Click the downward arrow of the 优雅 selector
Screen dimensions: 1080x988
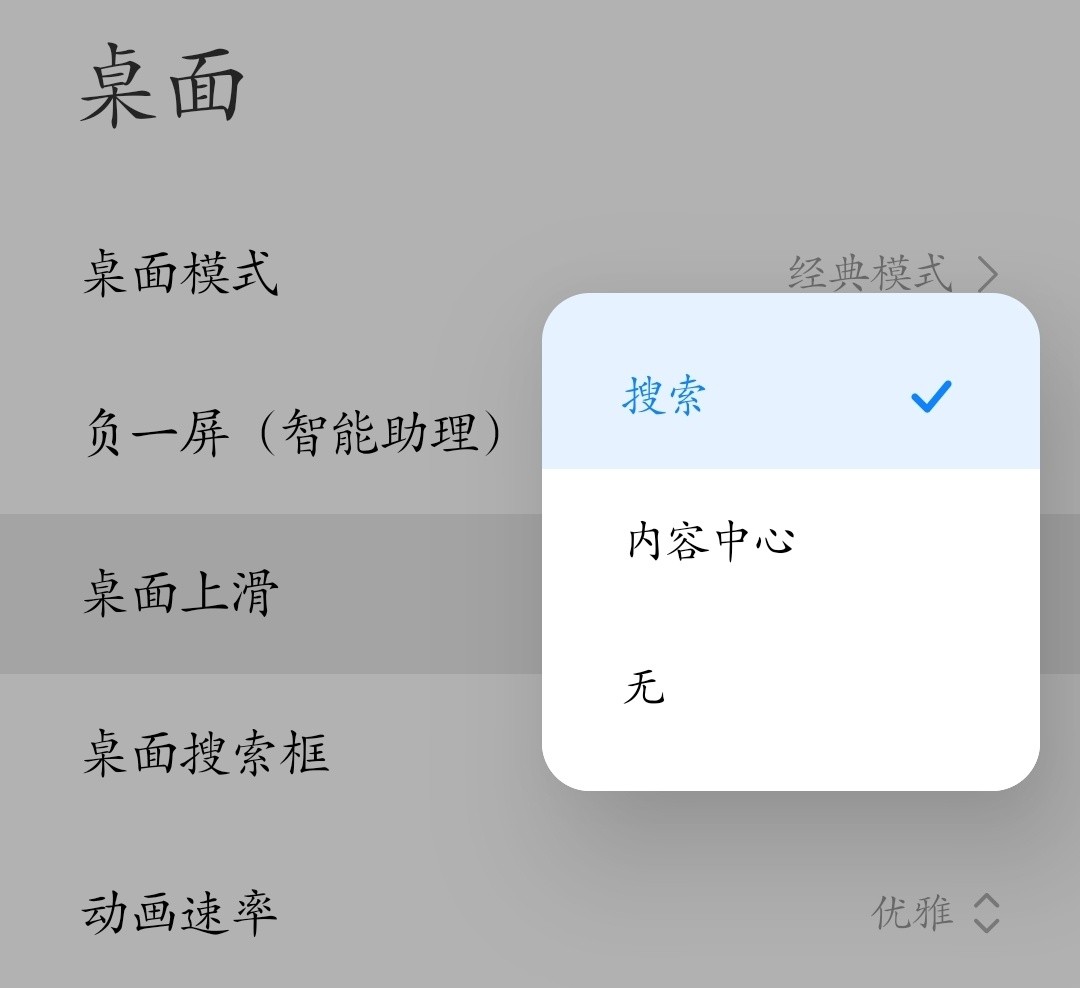point(987,925)
